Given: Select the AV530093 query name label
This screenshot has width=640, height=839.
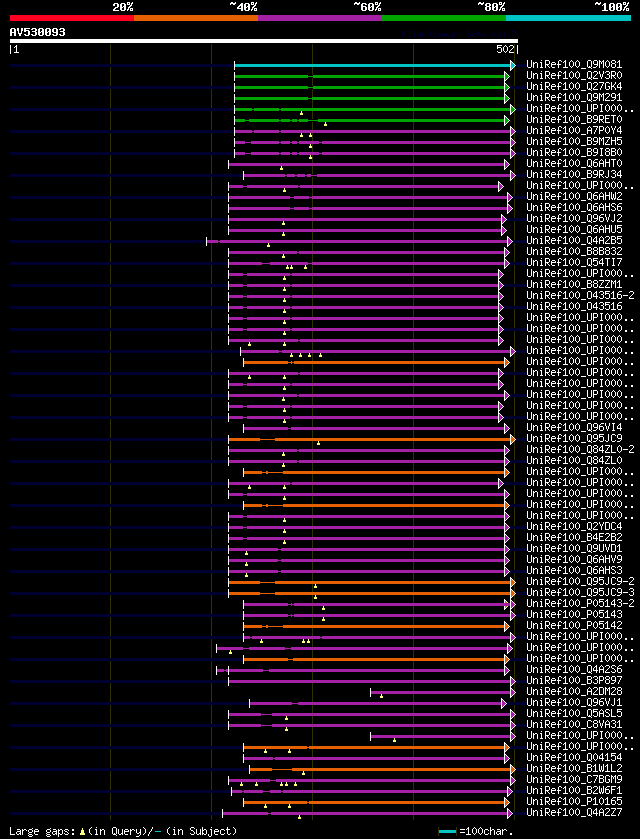Looking at the screenshot, I should pyautogui.click(x=37, y=32).
